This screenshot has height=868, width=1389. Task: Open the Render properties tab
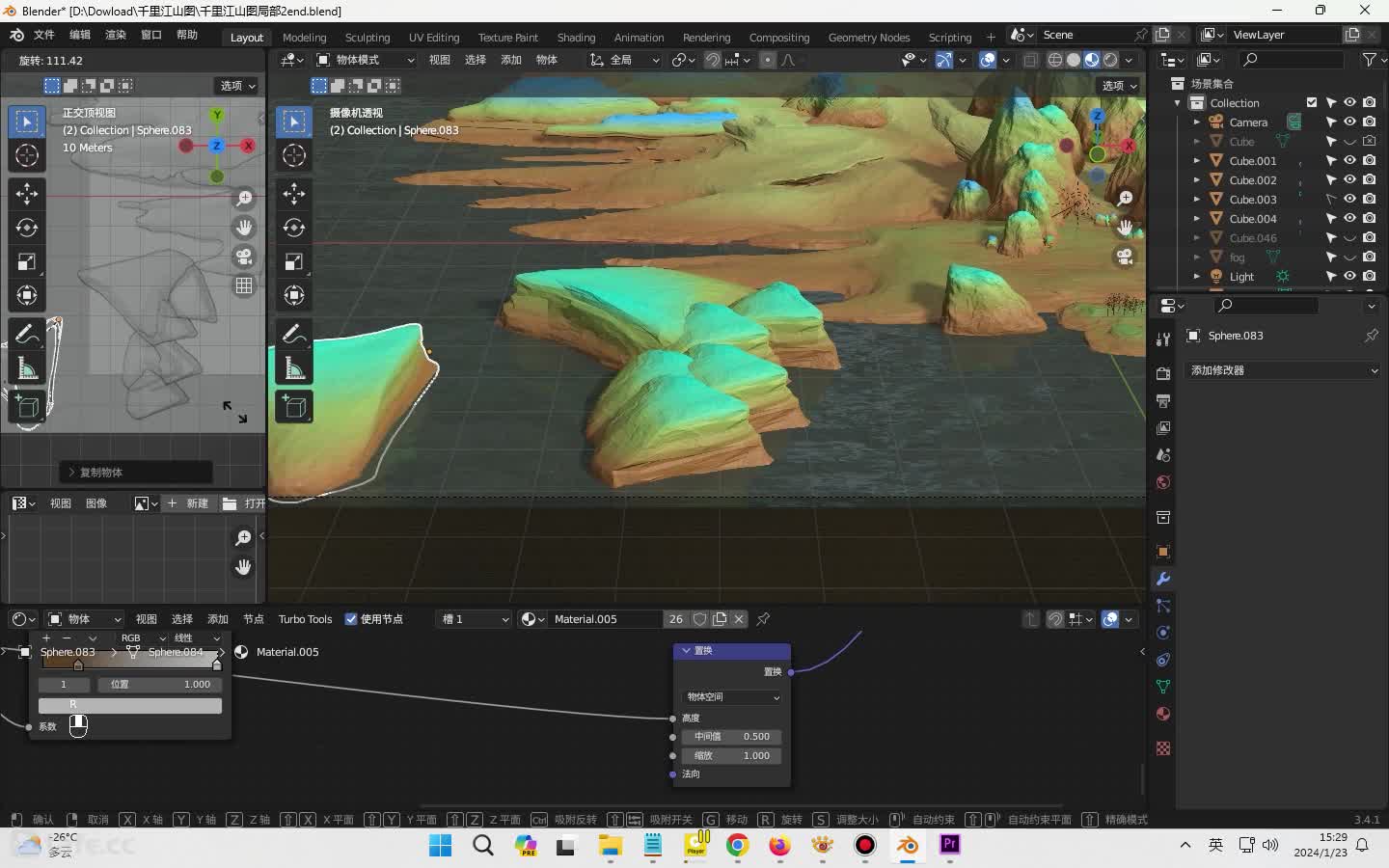point(1163,373)
